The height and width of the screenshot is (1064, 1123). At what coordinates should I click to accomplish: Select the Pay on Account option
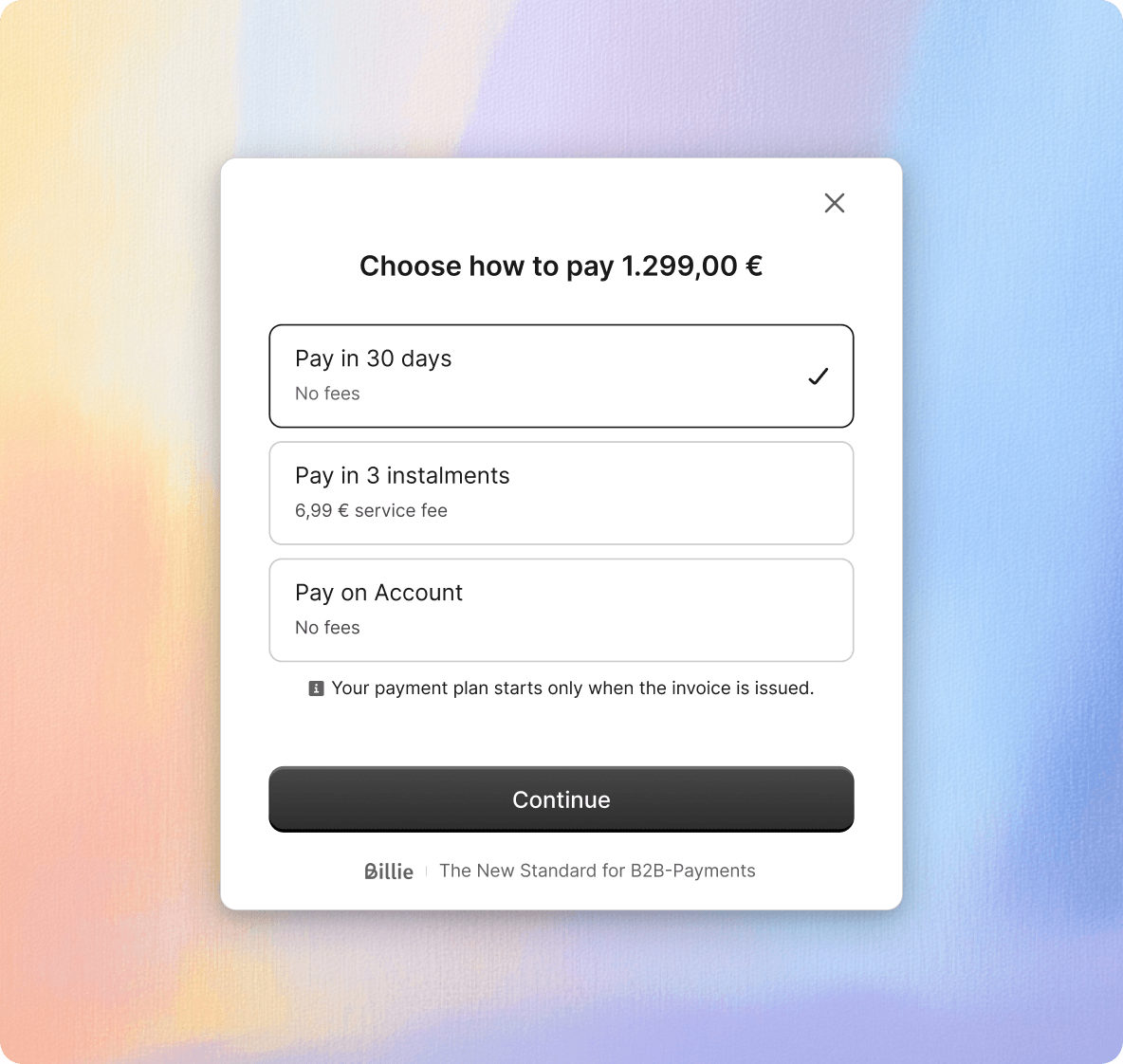[561, 610]
